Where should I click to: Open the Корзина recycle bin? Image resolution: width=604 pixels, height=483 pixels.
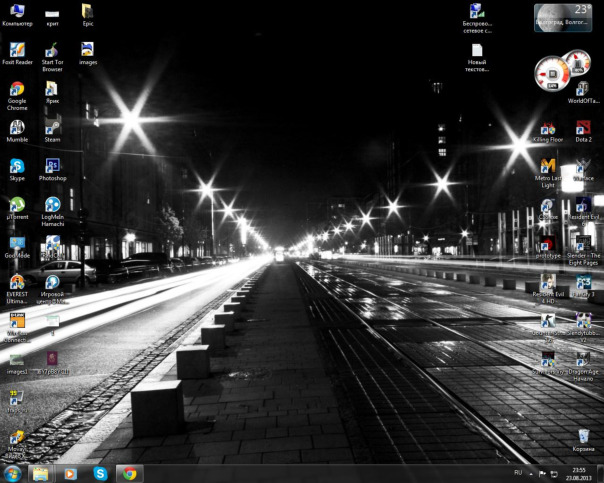583,437
